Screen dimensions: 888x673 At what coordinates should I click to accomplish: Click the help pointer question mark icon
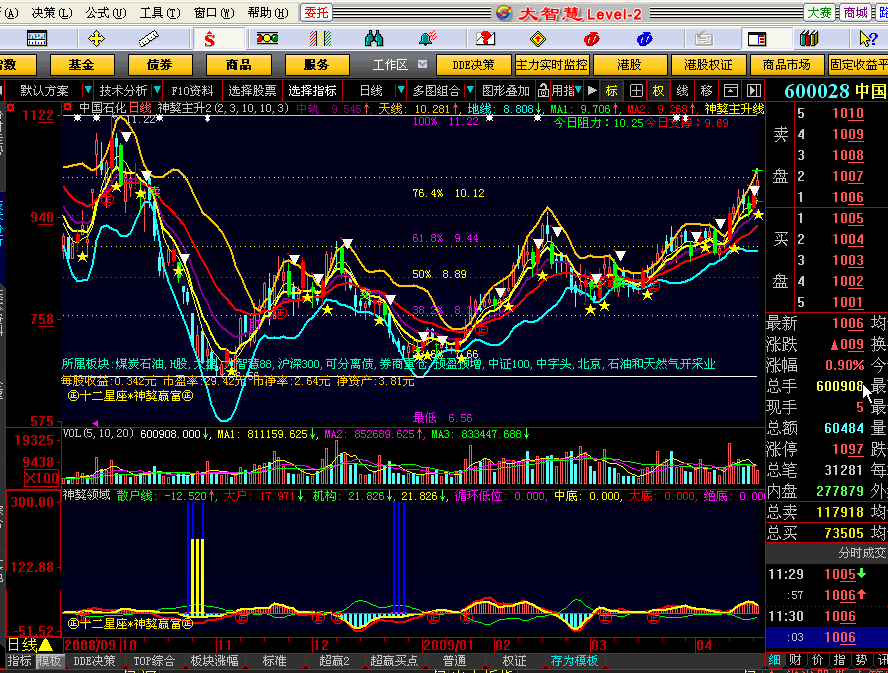pyautogui.click(x=868, y=39)
